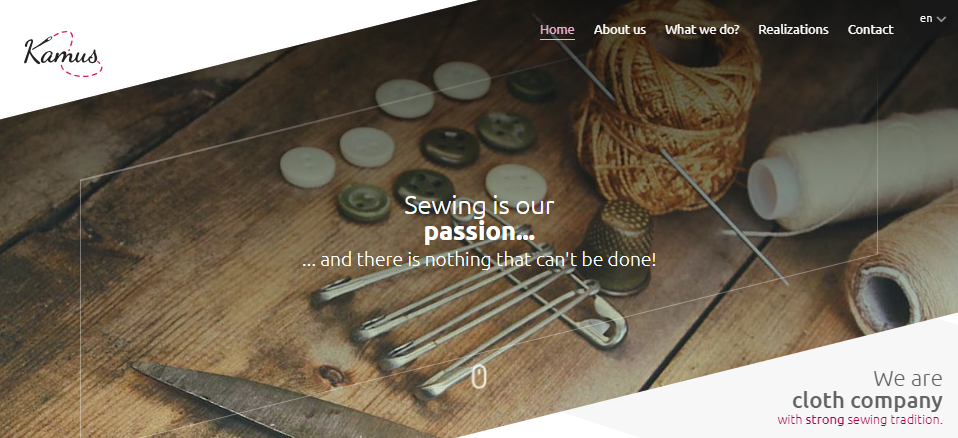This screenshot has height=438, width=958.
Task: Select the 'What we do?' menu item
Action: tap(702, 29)
